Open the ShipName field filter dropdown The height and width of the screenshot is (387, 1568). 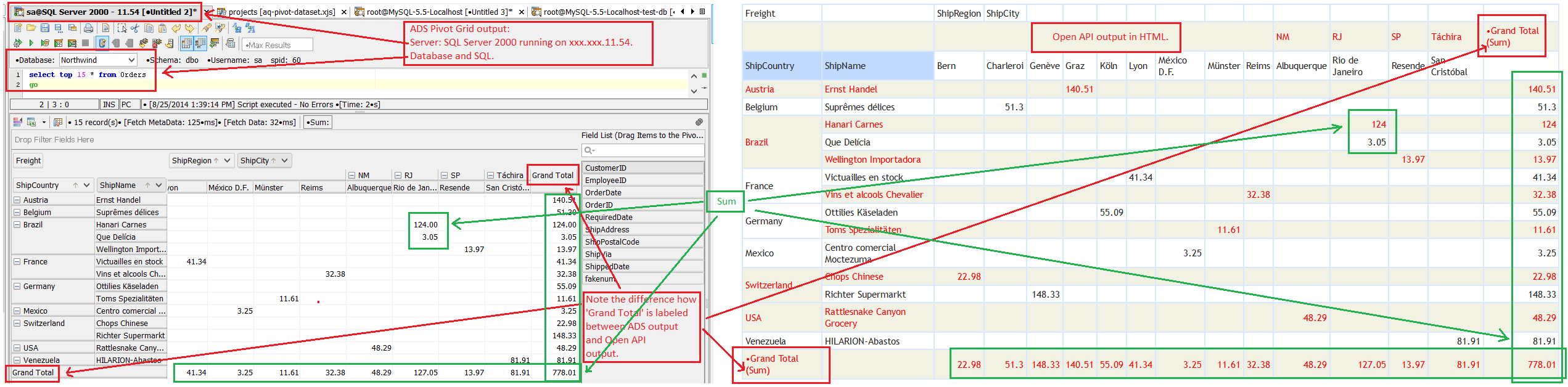(x=159, y=185)
